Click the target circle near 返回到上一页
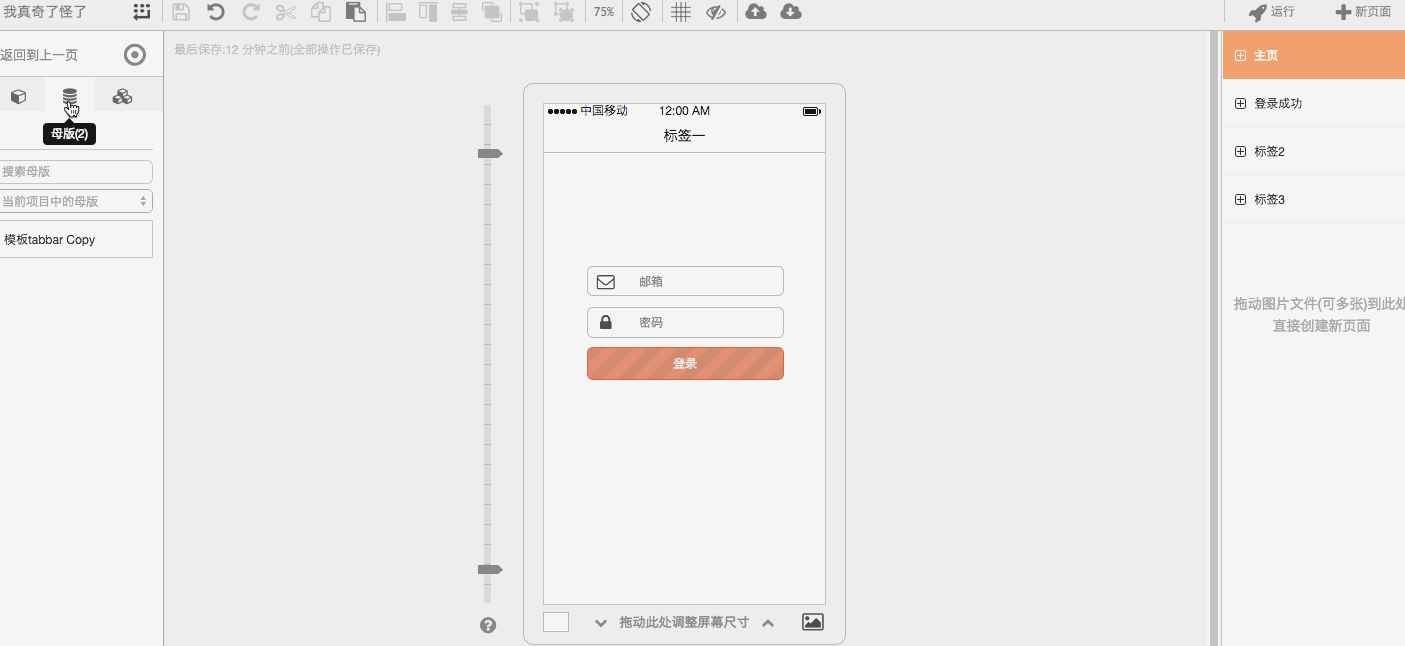The image size is (1405, 646). (134, 55)
